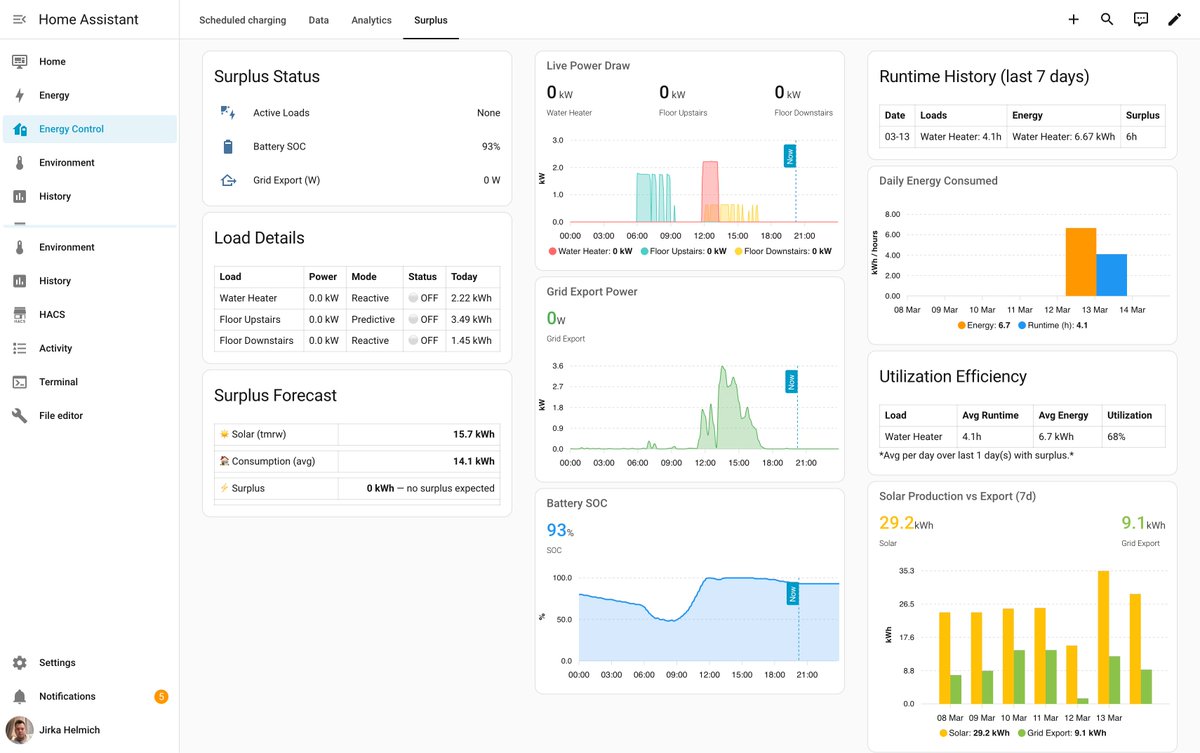
Task: Click the 03-13 date cell in Runtime History
Action: click(x=897, y=136)
